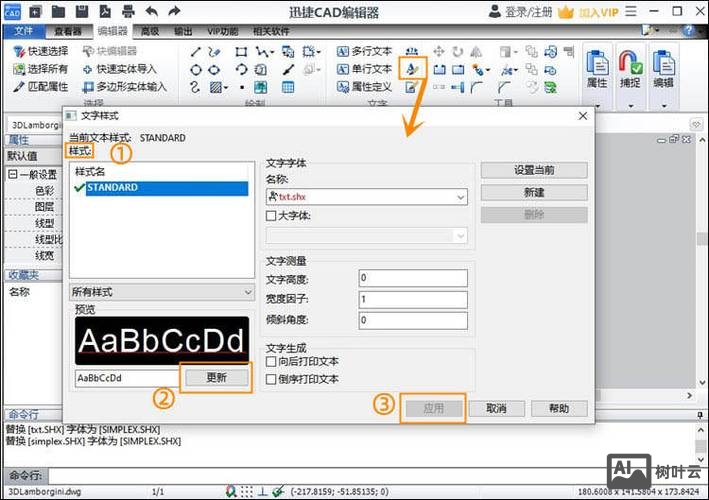Screen dimensions: 709x500
Task: Expand the Snap (捕捉) button dropdown arrow
Action: point(630,106)
